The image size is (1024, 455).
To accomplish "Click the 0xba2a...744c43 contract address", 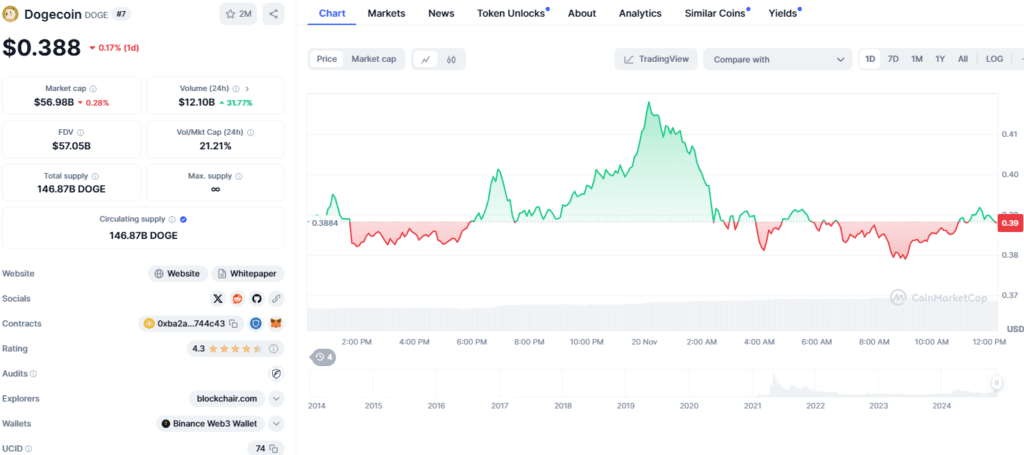I will click(x=191, y=323).
